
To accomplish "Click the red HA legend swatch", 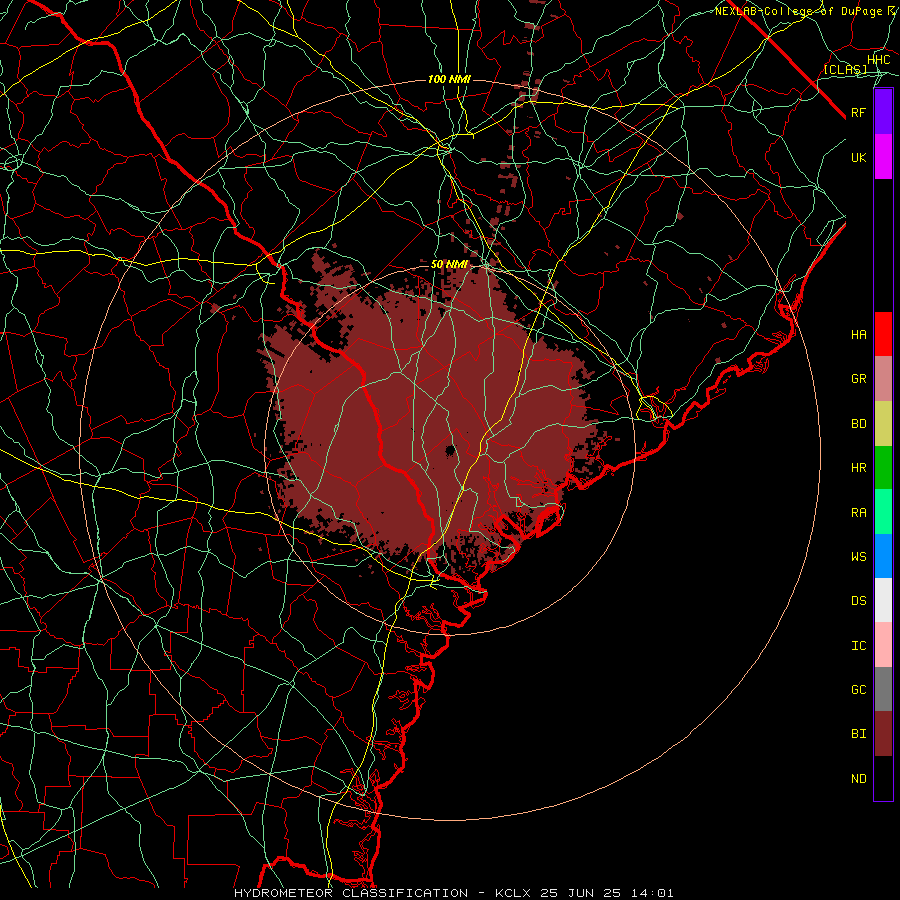I will 883,334.
